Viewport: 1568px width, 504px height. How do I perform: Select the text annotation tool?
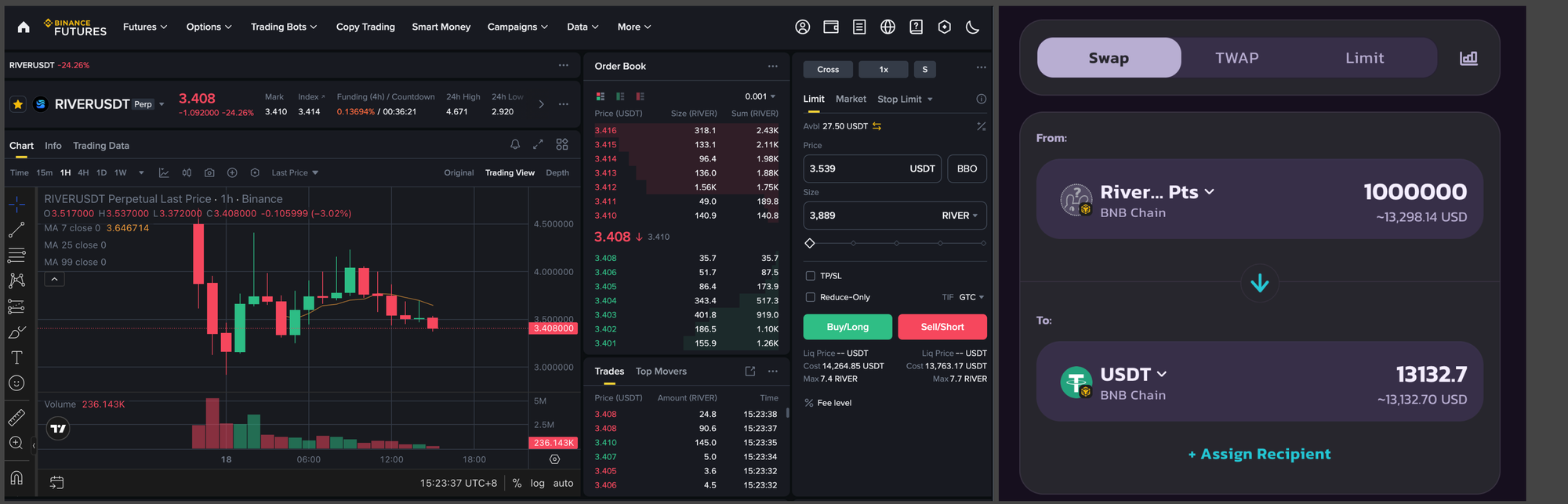click(x=16, y=357)
